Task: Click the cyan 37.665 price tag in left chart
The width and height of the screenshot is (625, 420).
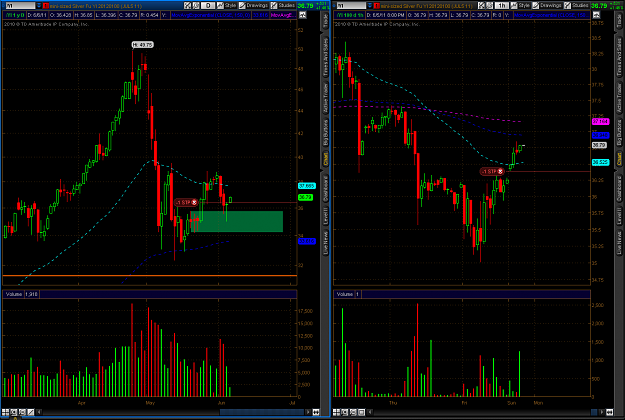Action: click(x=307, y=186)
